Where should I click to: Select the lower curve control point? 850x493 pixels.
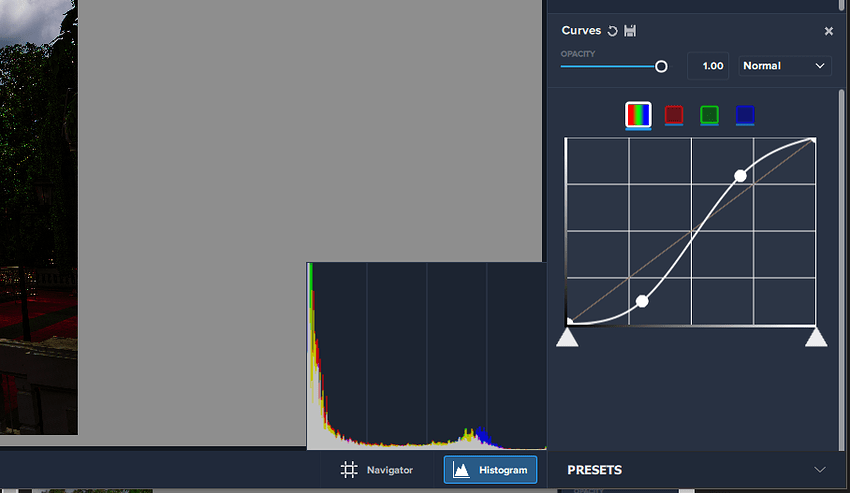point(642,301)
